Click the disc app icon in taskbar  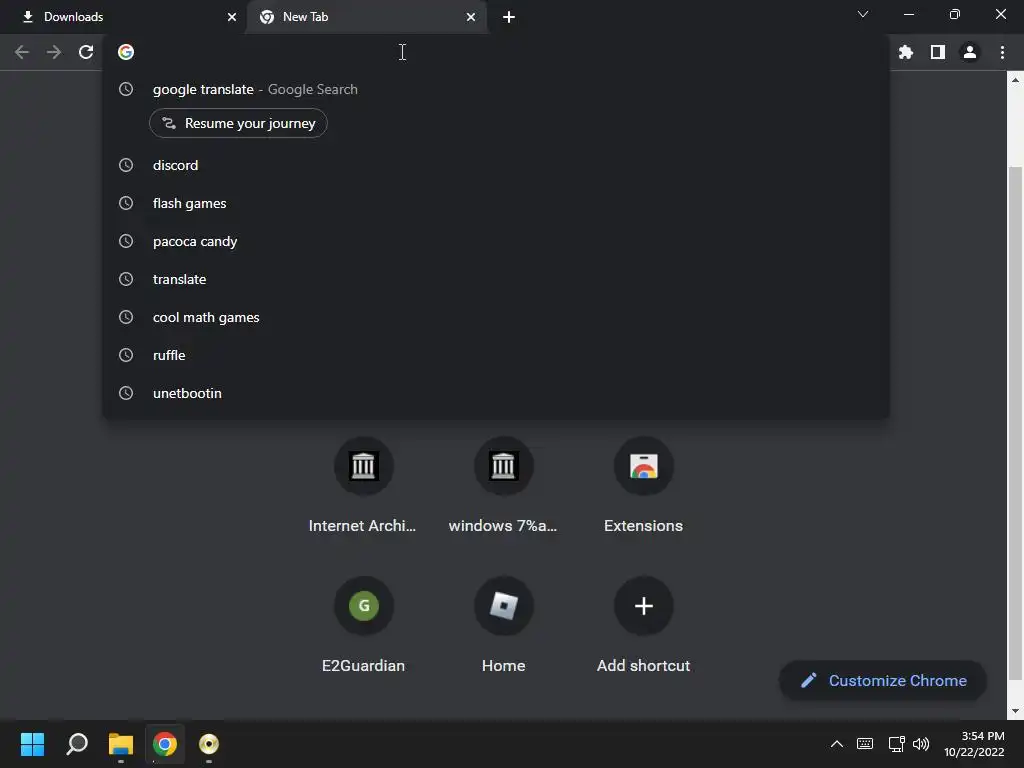208,744
